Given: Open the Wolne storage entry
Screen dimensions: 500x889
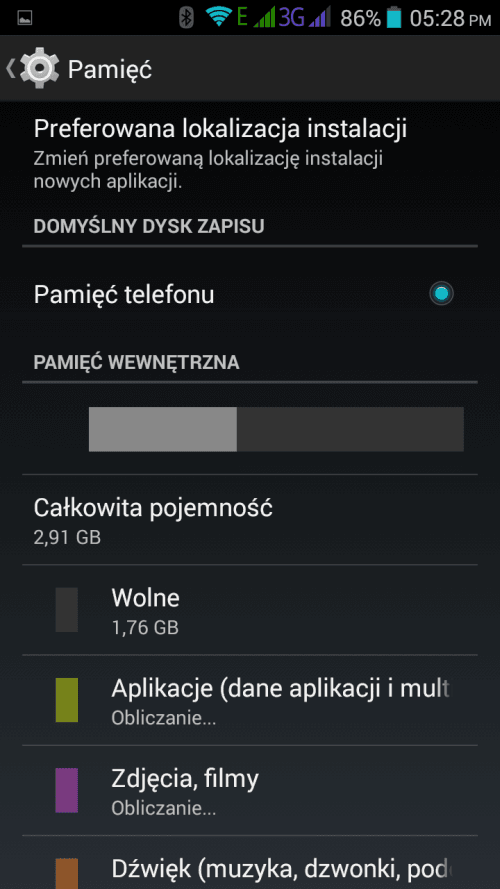Looking at the screenshot, I should tap(250, 610).
